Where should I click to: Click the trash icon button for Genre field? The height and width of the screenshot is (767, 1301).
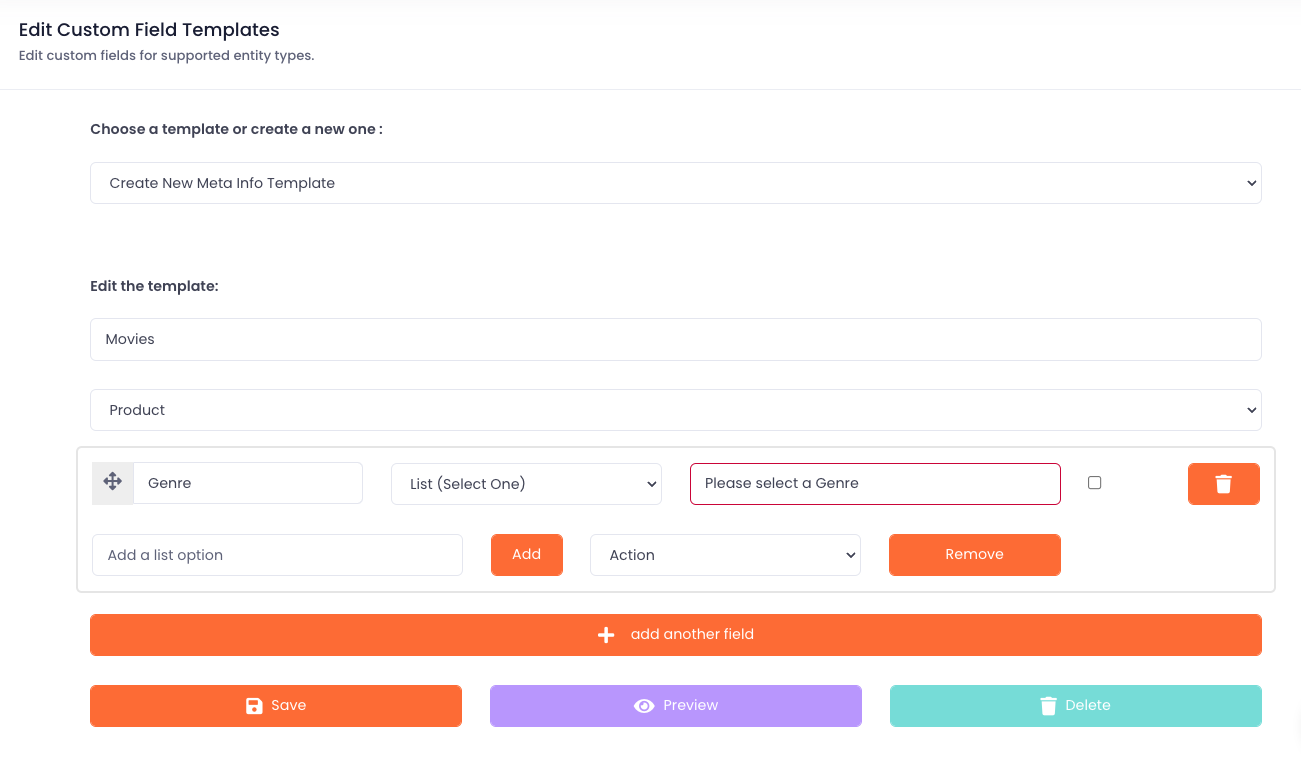coord(1223,484)
